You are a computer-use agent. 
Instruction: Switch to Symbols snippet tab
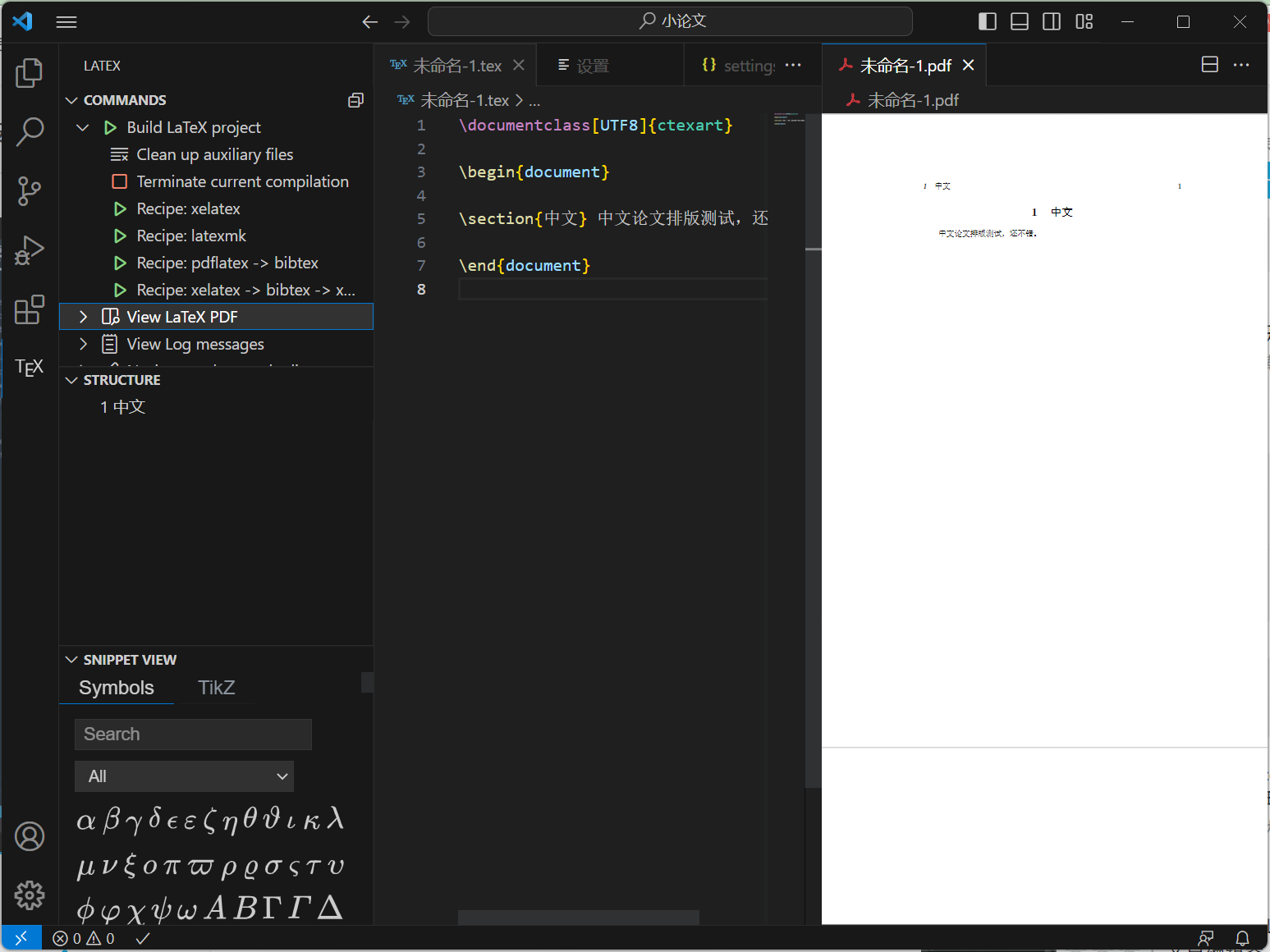click(117, 688)
